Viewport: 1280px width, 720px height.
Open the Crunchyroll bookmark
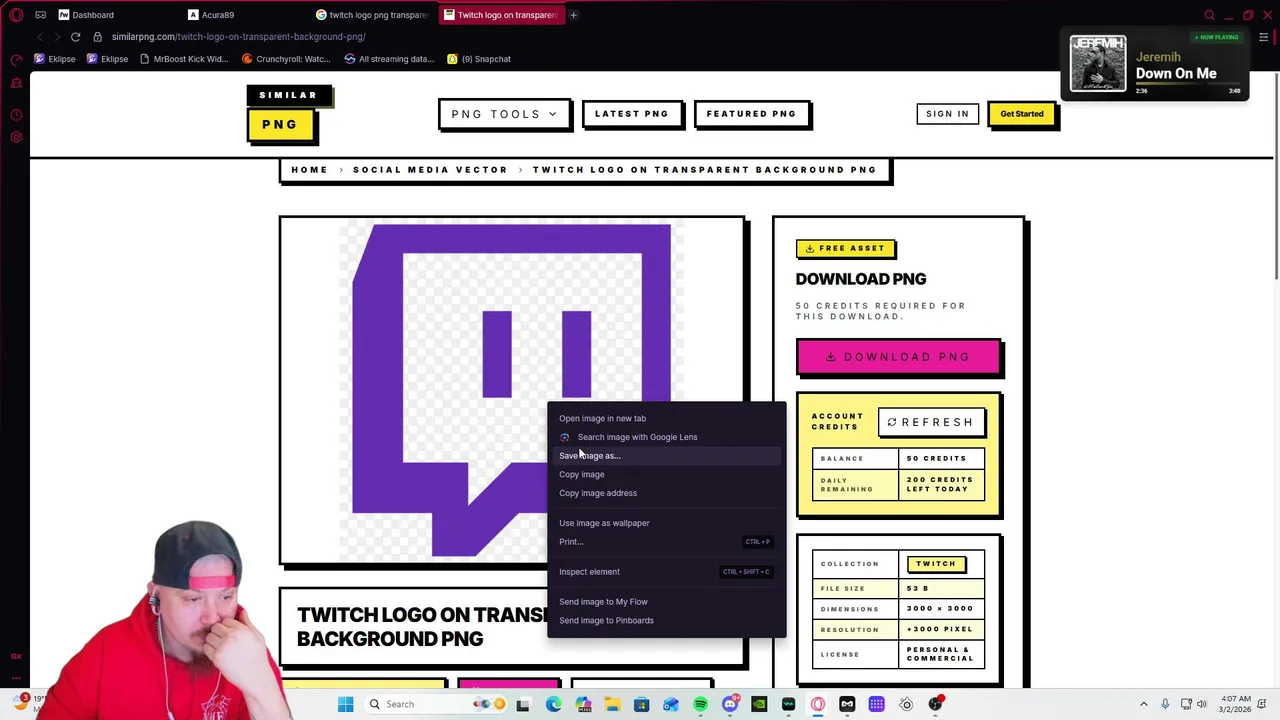pos(286,59)
